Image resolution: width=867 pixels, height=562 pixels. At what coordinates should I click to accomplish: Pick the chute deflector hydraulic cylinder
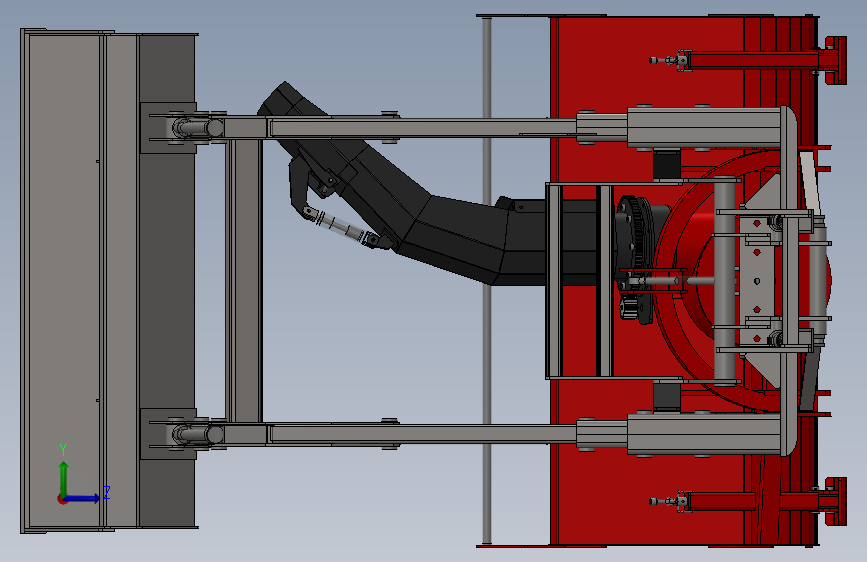(341, 226)
